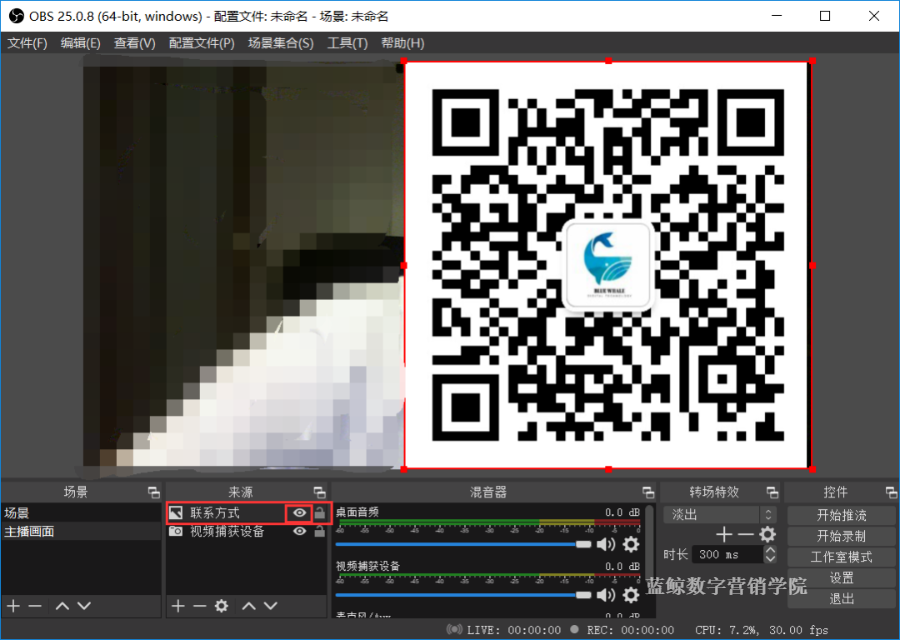The image size is (900, 640).
Task: Undock the 混音器 panel via its popout icon
Action: pyautogui.click(x=648, y=492)
